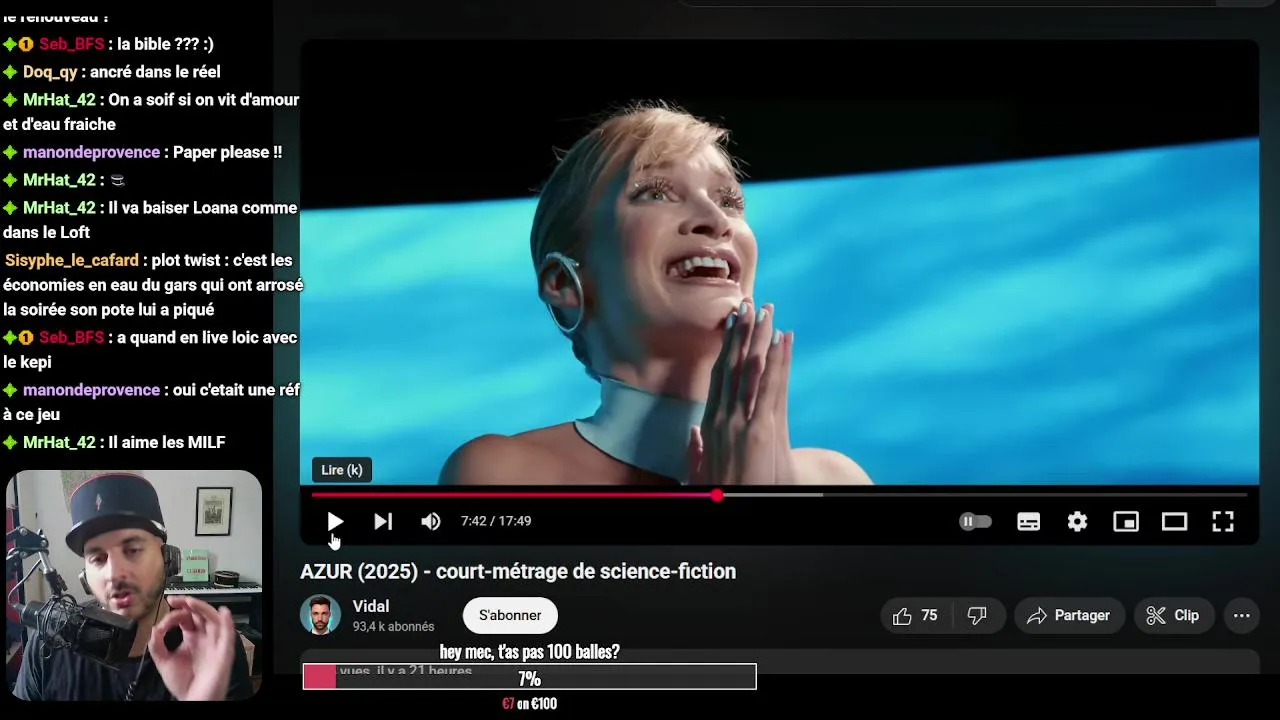This screenshot has height=720, width=1280.
Task: Toggle subtitles captions button
Action: click(x=1028, y=521)
